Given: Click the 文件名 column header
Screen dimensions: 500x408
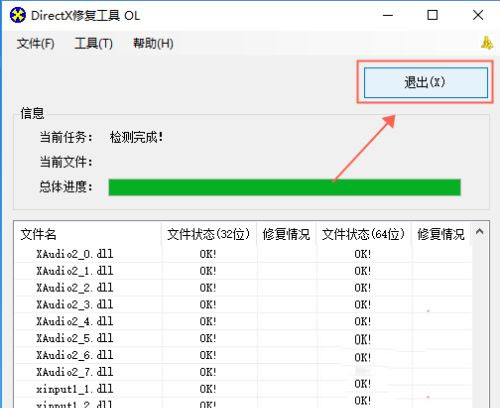Looking at the screenshot, I should pyautogui.click(x=88, y=234).
